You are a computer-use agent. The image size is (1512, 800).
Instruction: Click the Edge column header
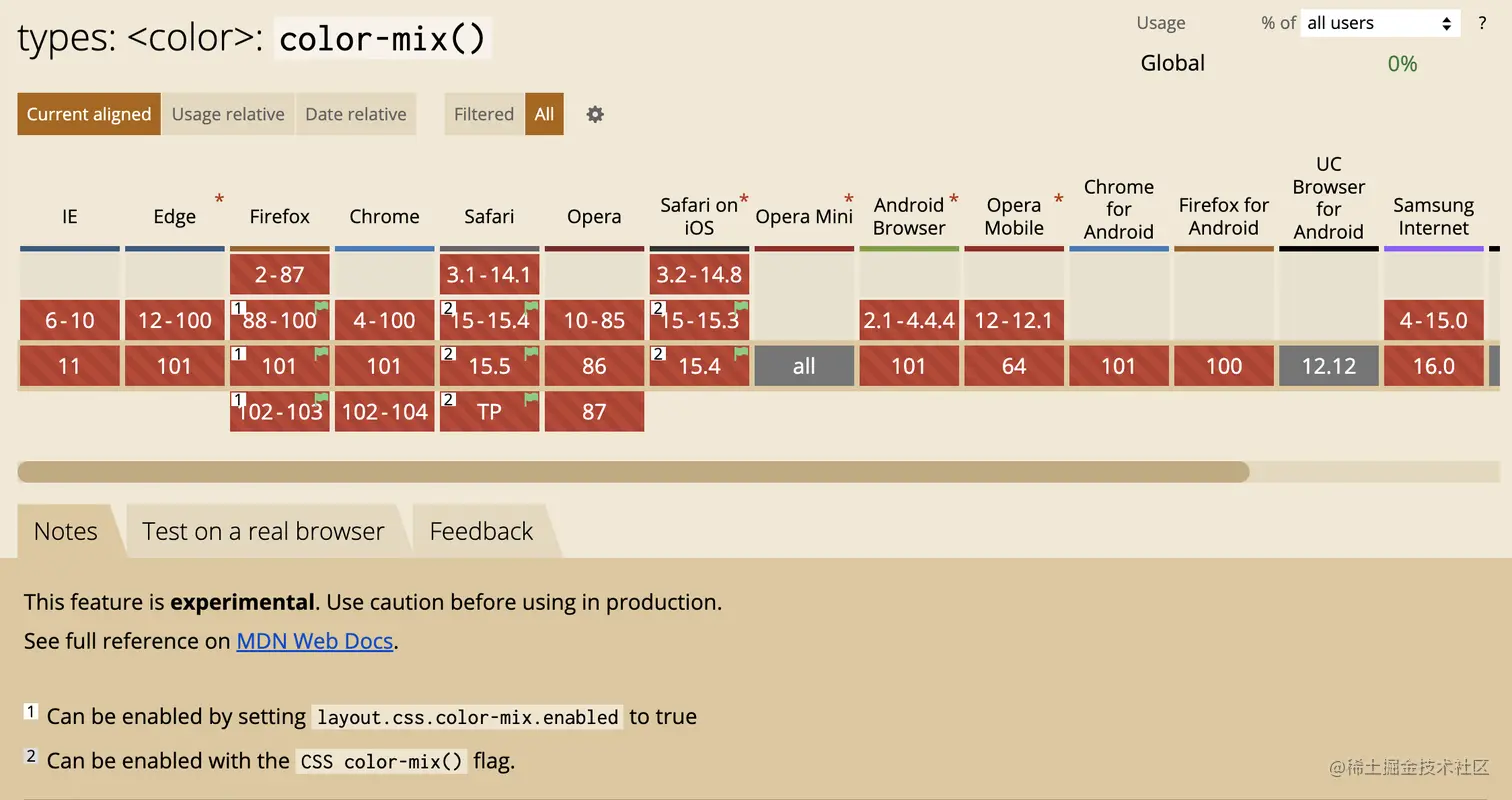click(174, 216)
